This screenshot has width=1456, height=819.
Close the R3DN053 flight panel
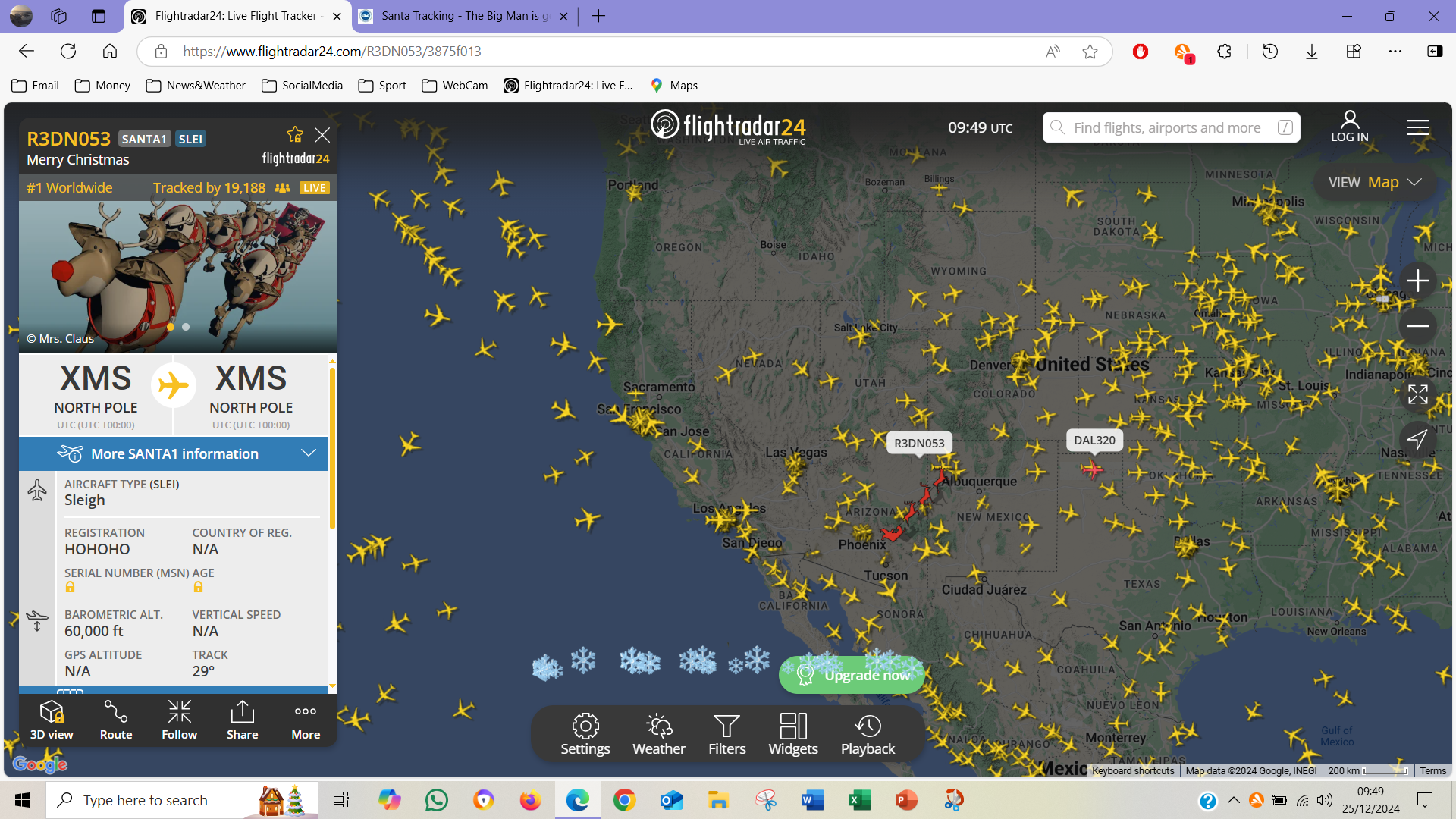(322, 135)
